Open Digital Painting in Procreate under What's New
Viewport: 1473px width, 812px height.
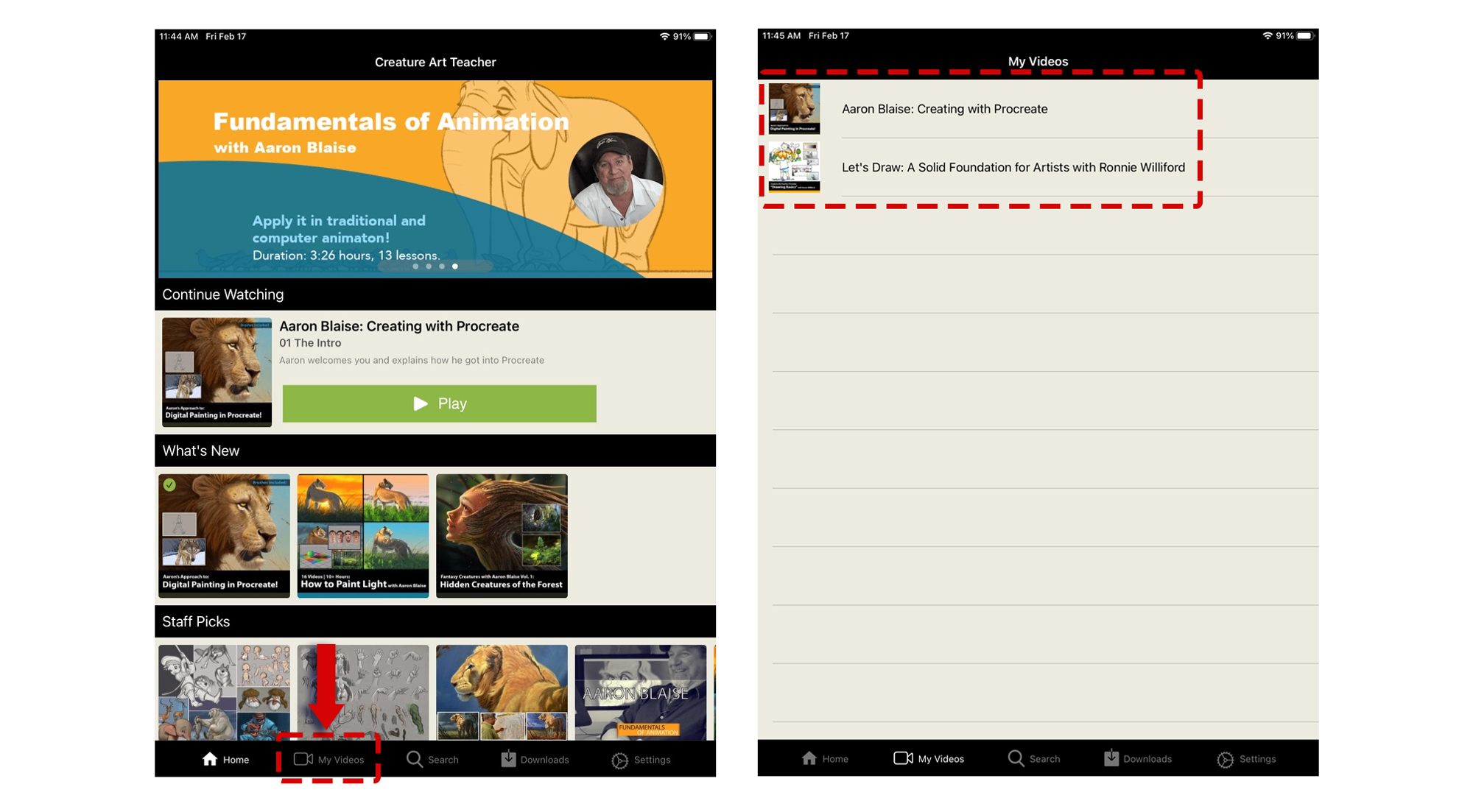224,535
